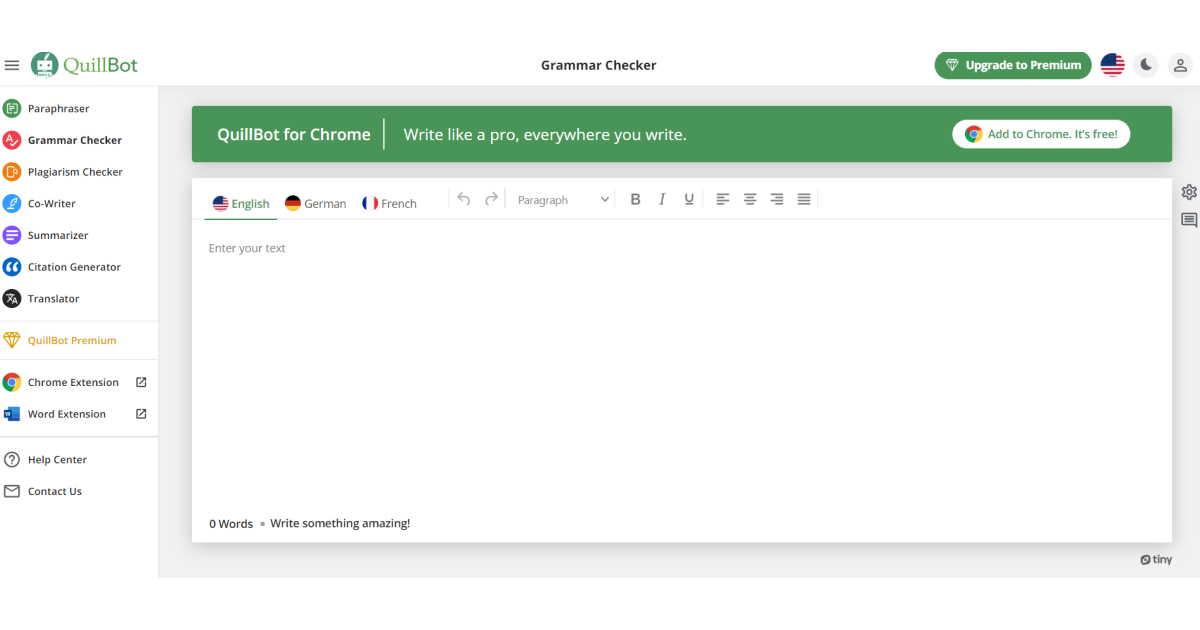This screenshot has height=630, width=1200.
Task: Click the Citation Generator quote icon
Action: pos(12,267)
